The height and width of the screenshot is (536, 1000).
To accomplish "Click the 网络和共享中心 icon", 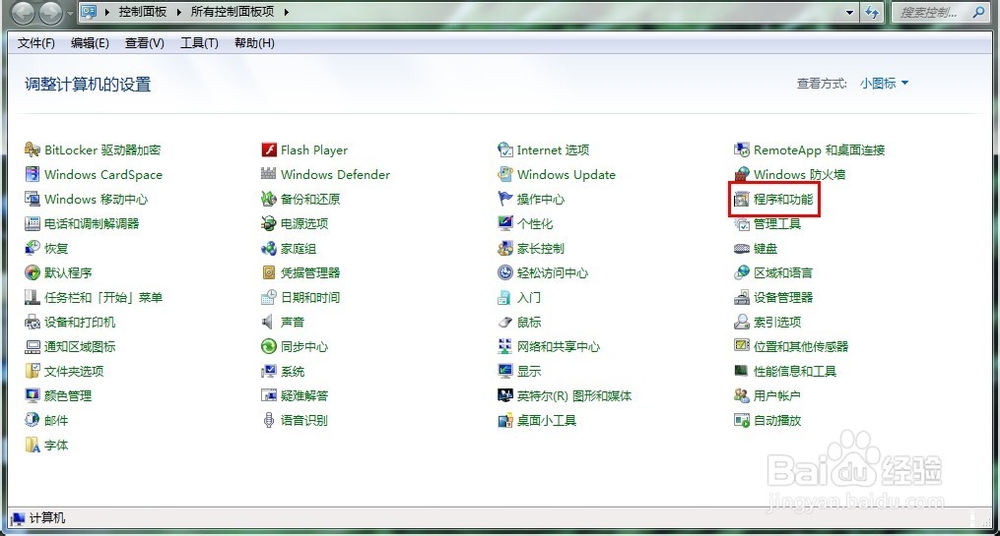I will tap(506, 346).
